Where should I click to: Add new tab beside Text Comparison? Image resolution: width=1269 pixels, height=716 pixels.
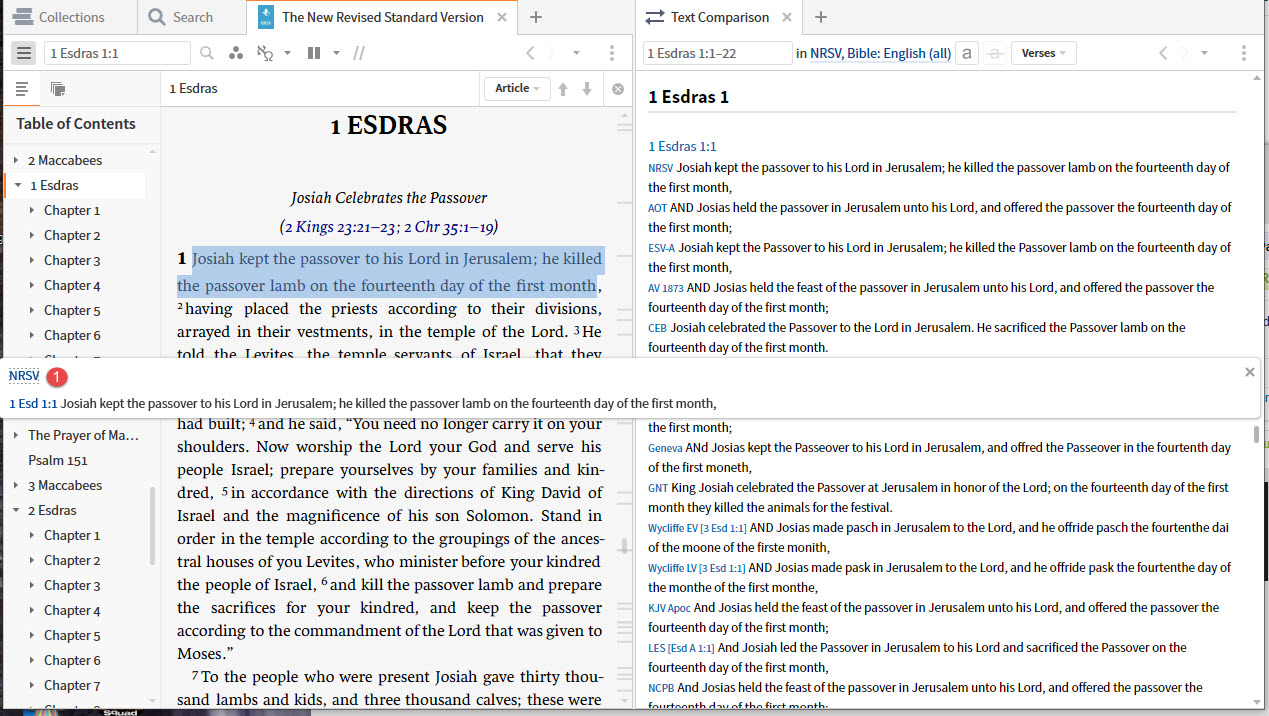pyautogui.click(x=821, y=17)
